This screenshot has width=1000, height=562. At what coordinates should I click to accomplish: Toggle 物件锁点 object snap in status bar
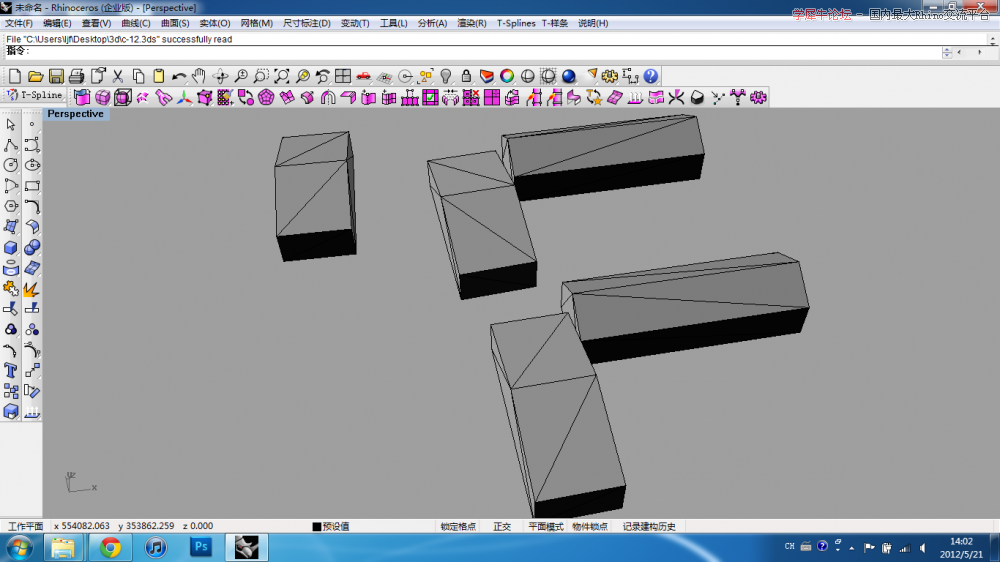point(589,526)
